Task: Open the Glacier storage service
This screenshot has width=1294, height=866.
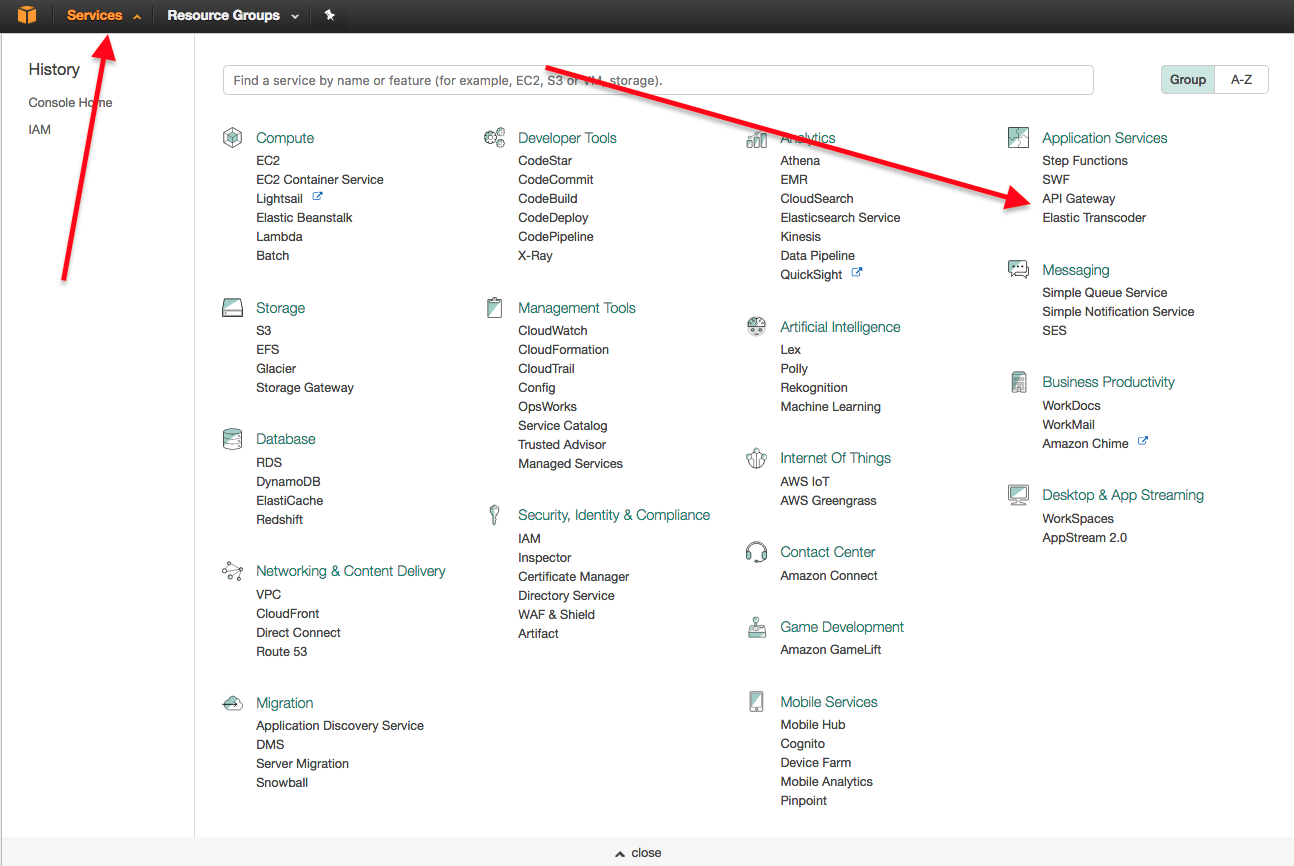Action: (x=276, y=369)
